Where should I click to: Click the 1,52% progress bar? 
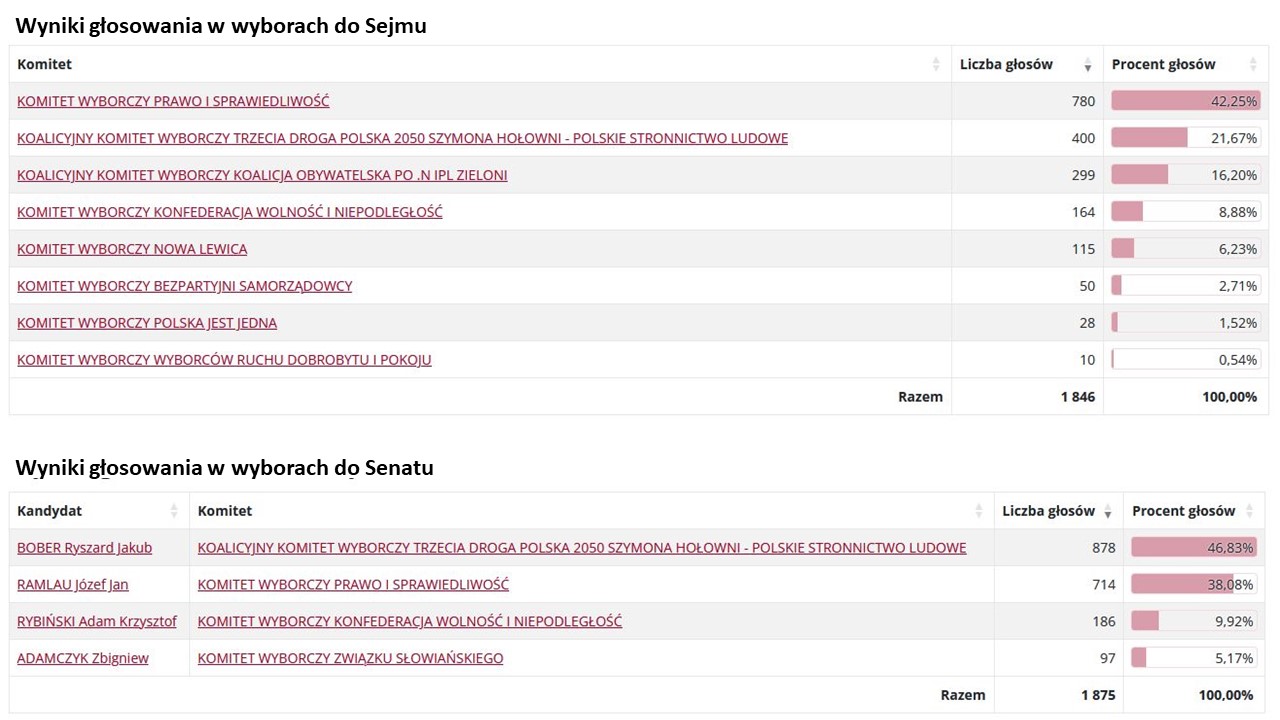(x=1185, y=323)
